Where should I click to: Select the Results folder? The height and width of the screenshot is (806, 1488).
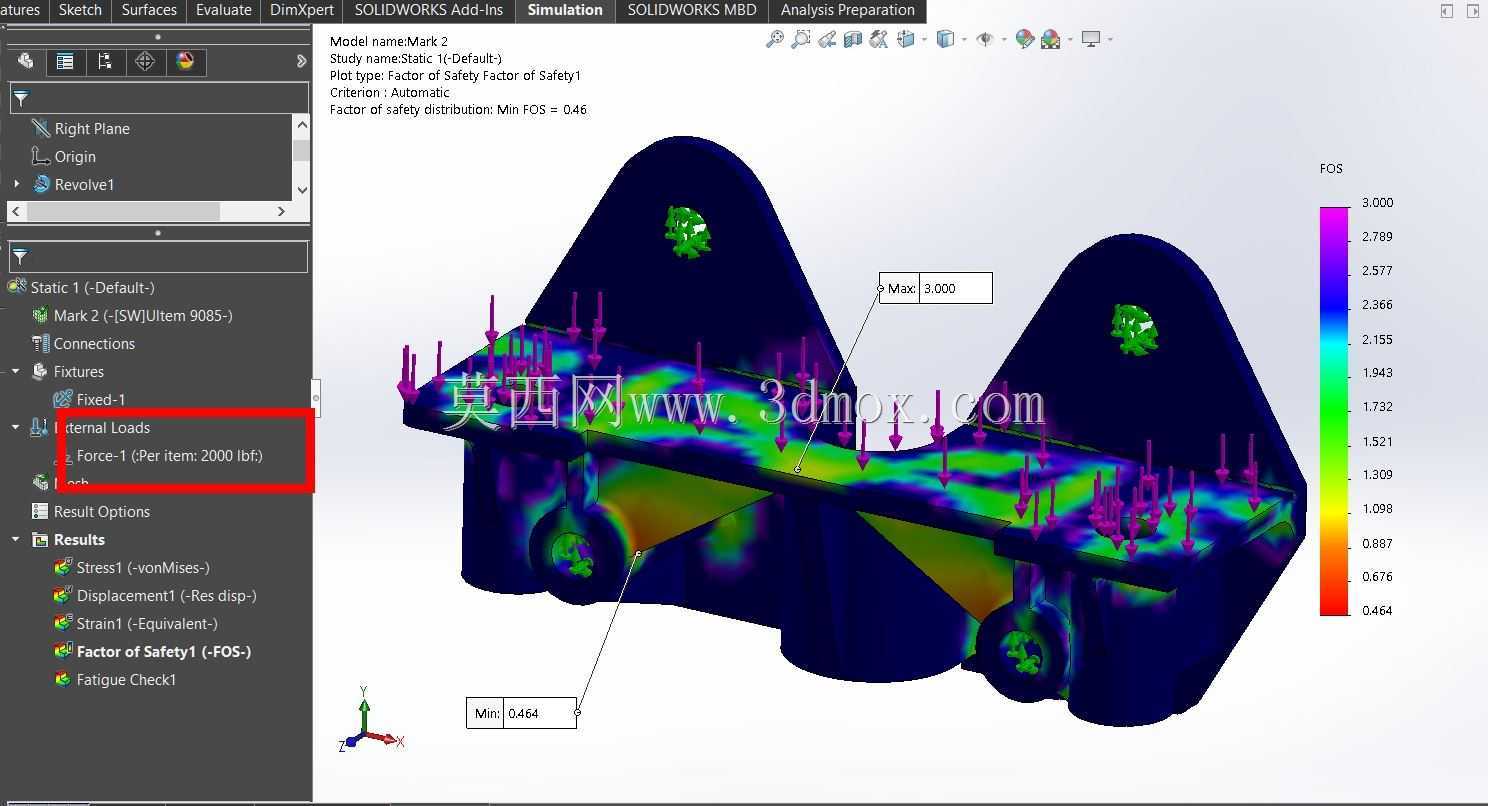click(79, 539)
